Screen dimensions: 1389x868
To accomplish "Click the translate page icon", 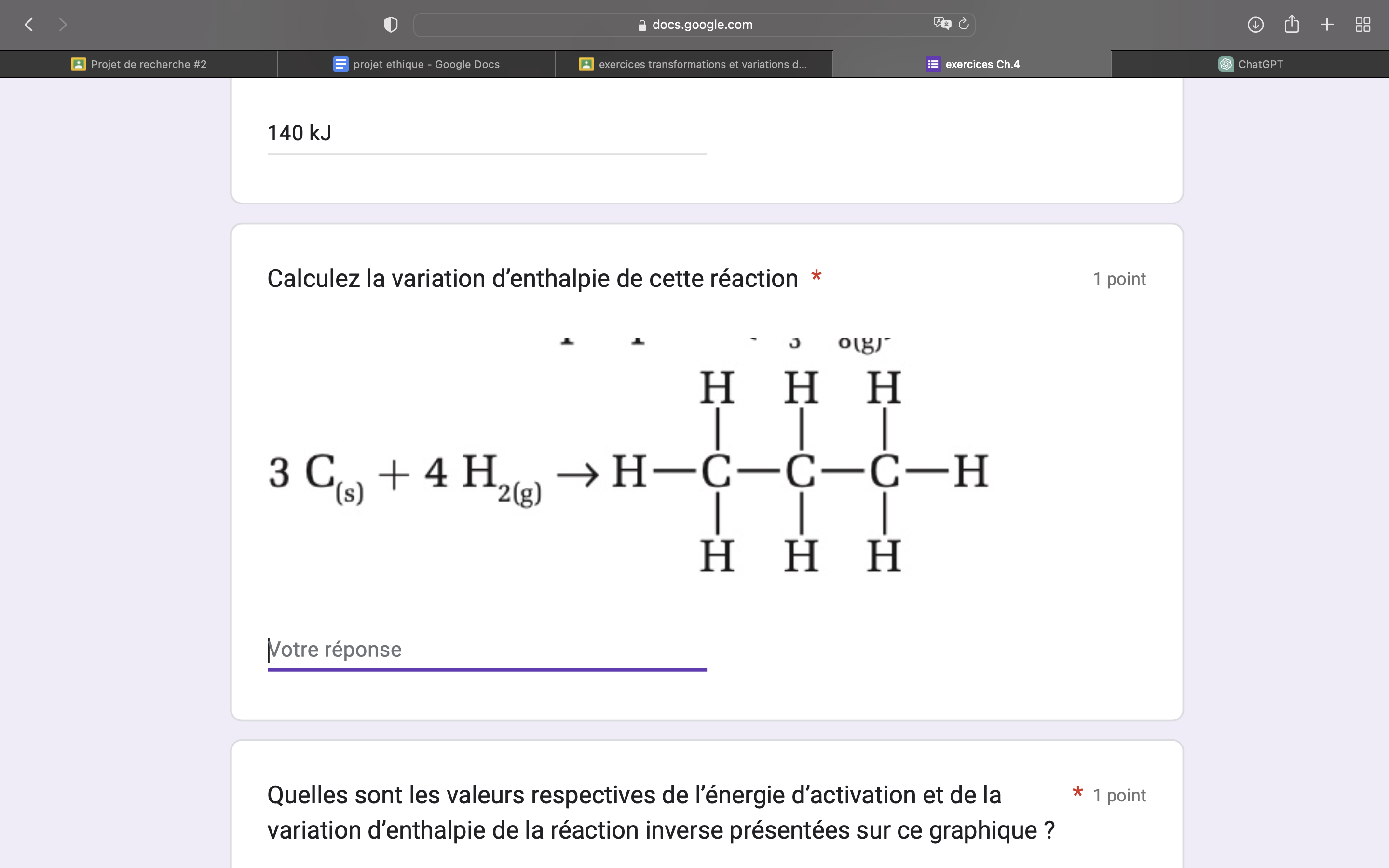I will (942, 24).
